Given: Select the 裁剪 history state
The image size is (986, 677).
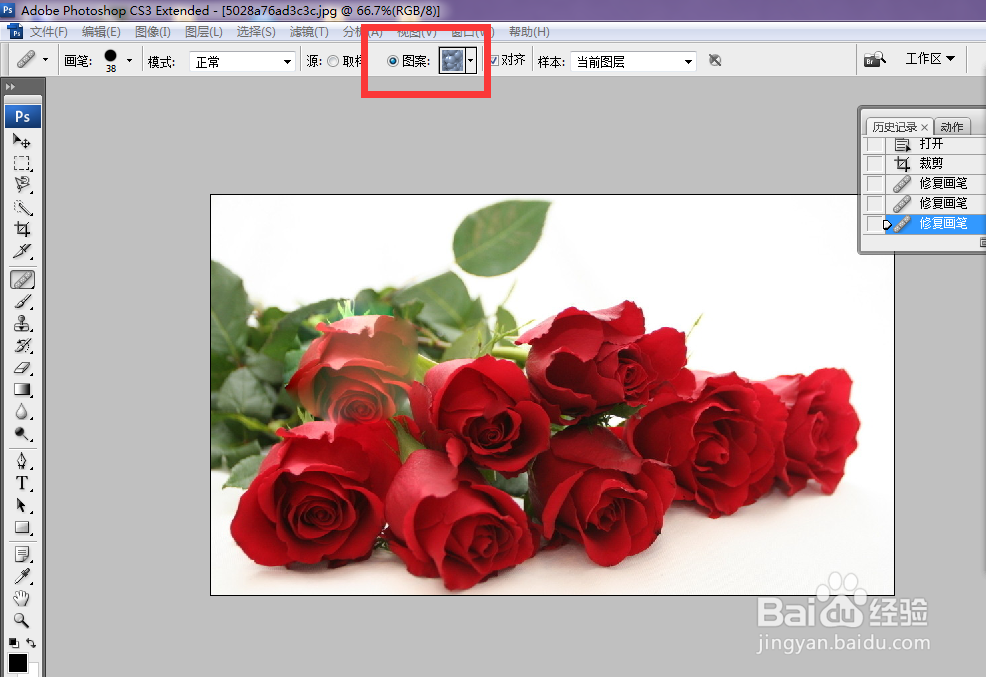Looking at the screenshot, I should click(930, 162).
